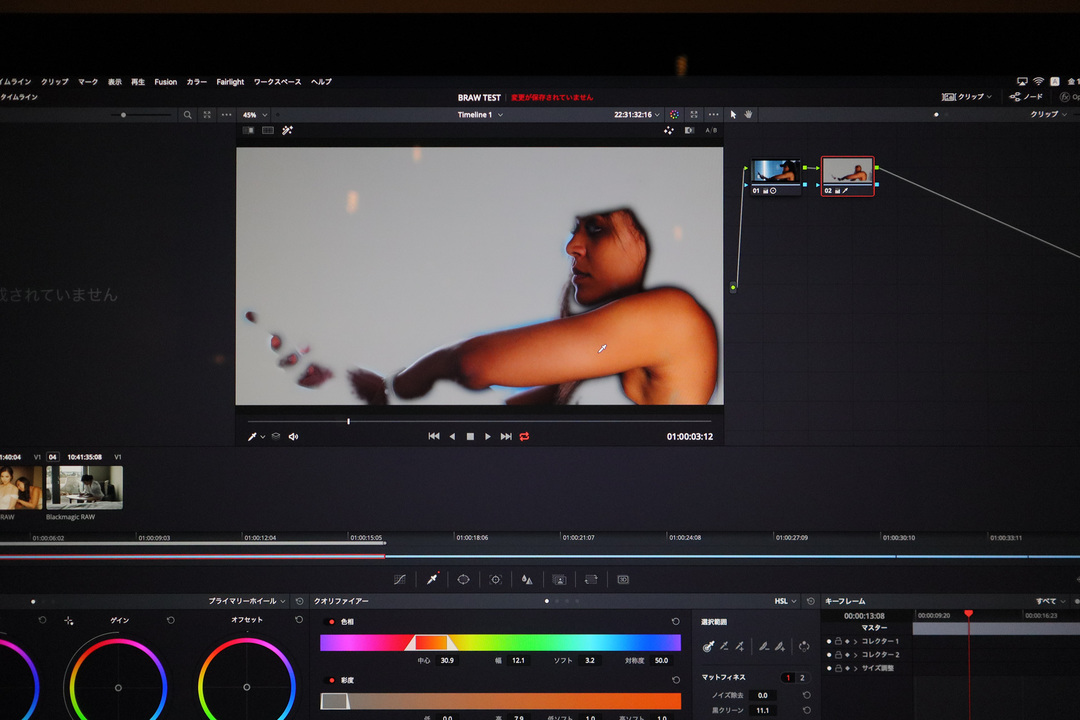Image resolution: width=1080 pixels, height=720 pixels.
Task: Expand the コレクター 2 keyframe track
Action: click(x=855, y=655)
